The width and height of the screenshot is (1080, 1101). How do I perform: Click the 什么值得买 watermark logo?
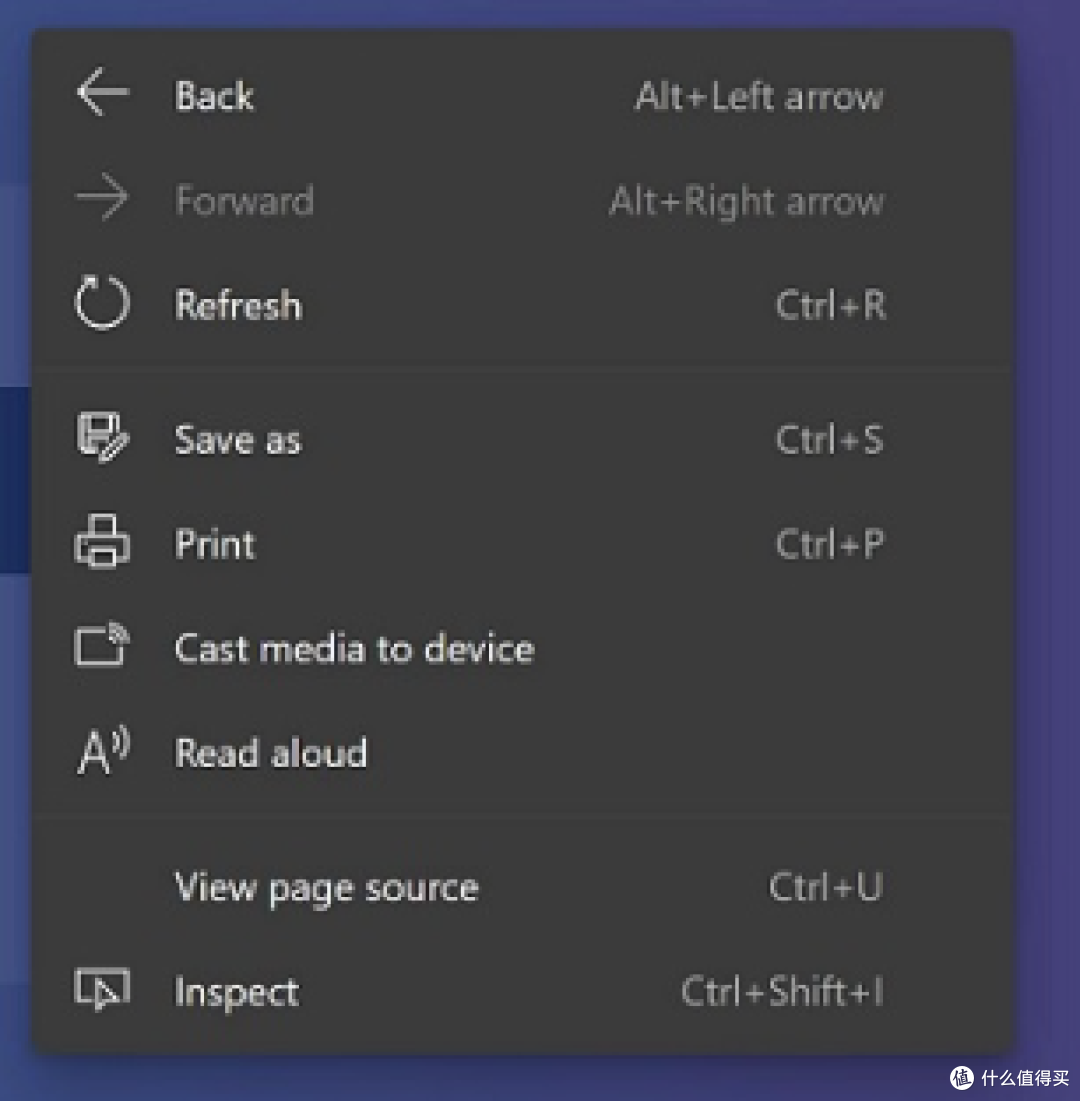pos(1010,1076)
